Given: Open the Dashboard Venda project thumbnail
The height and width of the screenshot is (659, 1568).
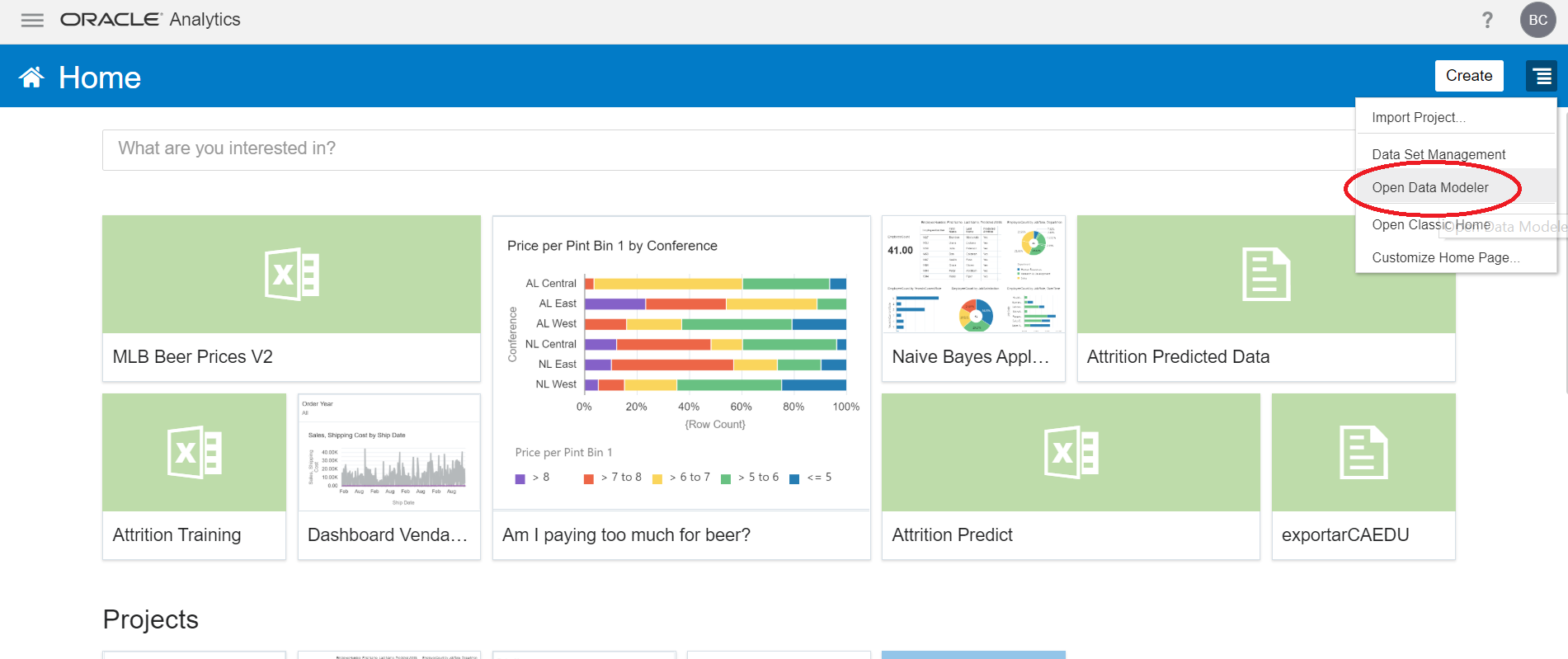Looking at the screenshot, I should point(388,452).
